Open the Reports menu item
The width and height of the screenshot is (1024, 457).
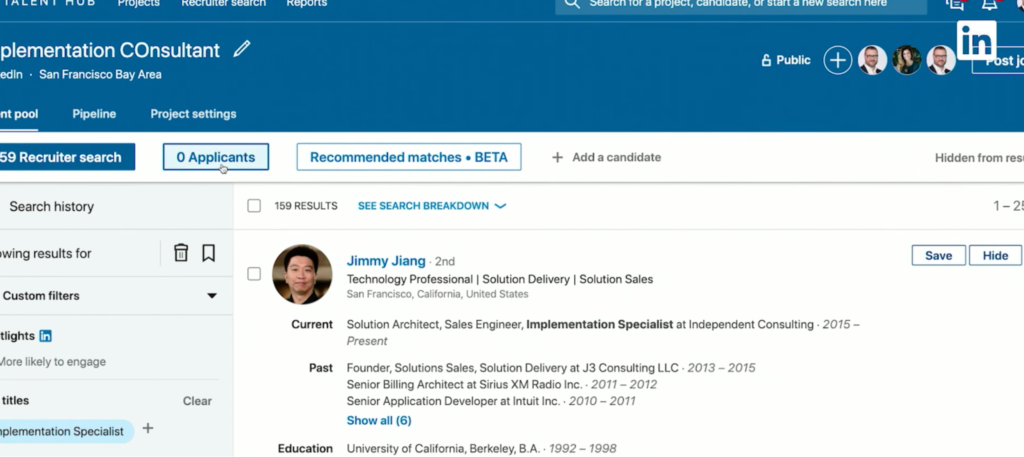coord(306,4)
